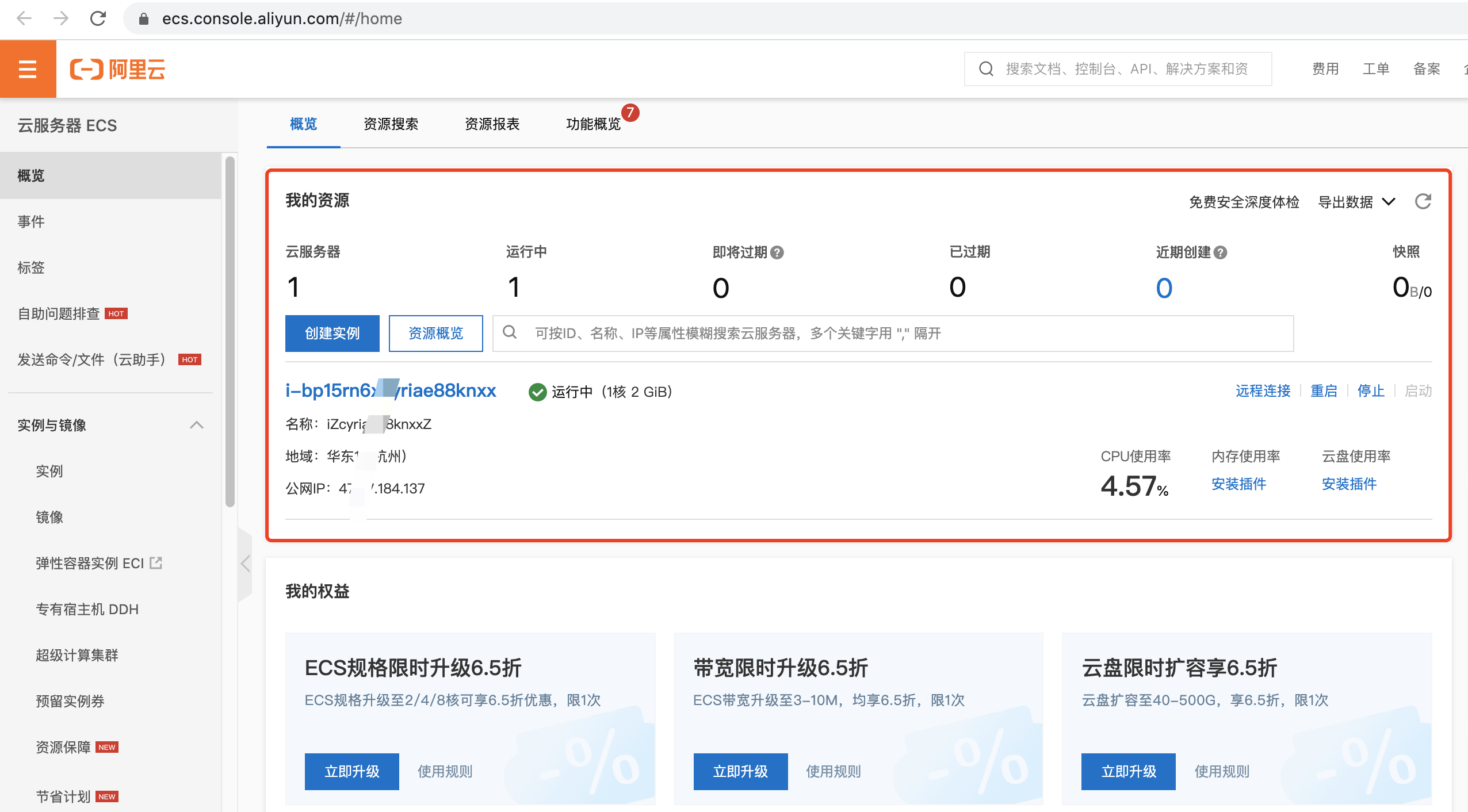Open 专有宿主机 DDH in sidebar
Viewport: 1468px width, 812px height.
[x=87, y=609]
